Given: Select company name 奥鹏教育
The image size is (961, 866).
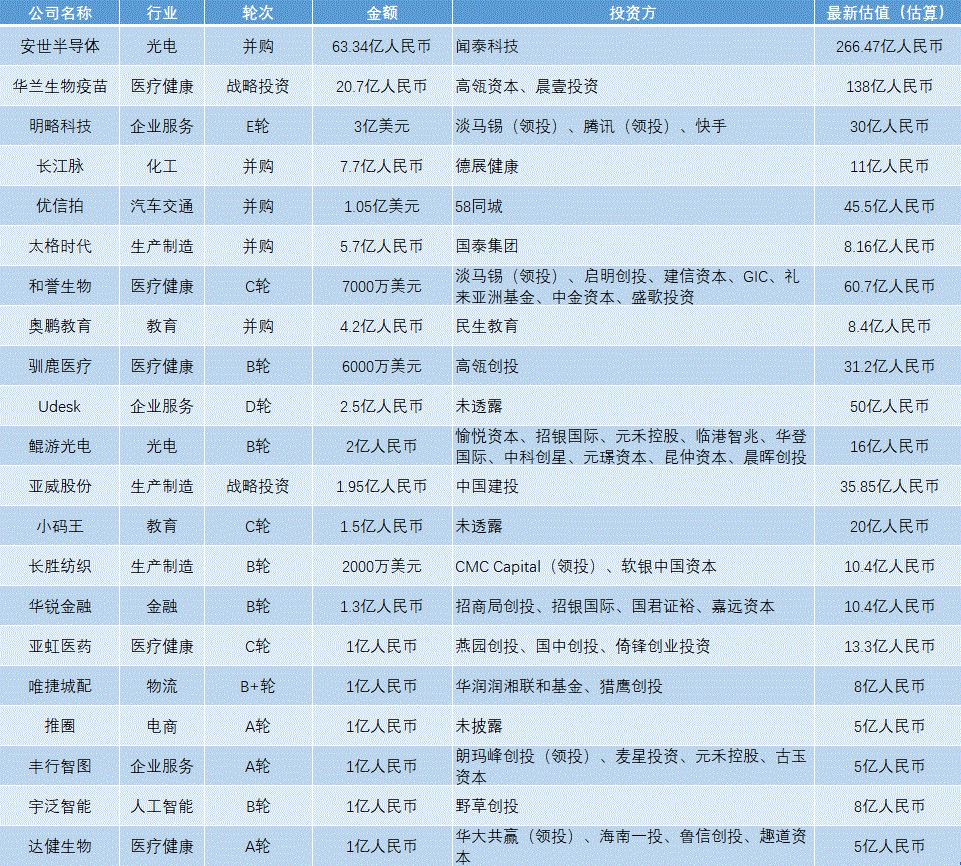Looking at the screenshot, I should pyautogui.click(x=59, y=325).
